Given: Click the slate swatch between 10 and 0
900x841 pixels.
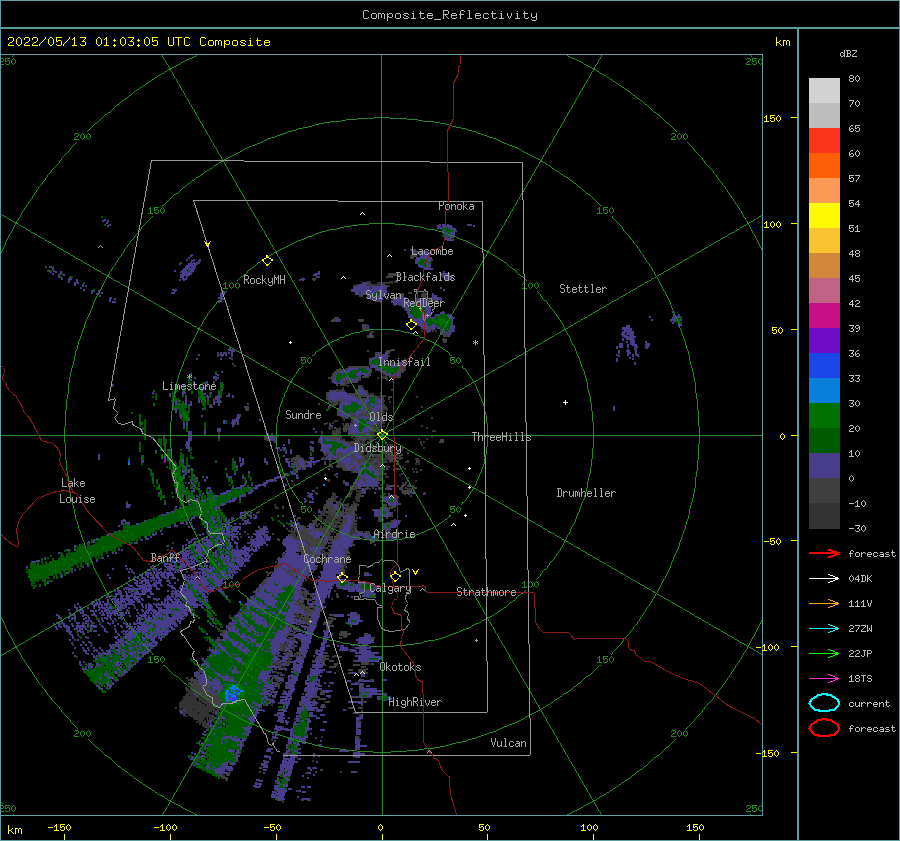Looking at the screenshot, I should [x=824, y=466].
